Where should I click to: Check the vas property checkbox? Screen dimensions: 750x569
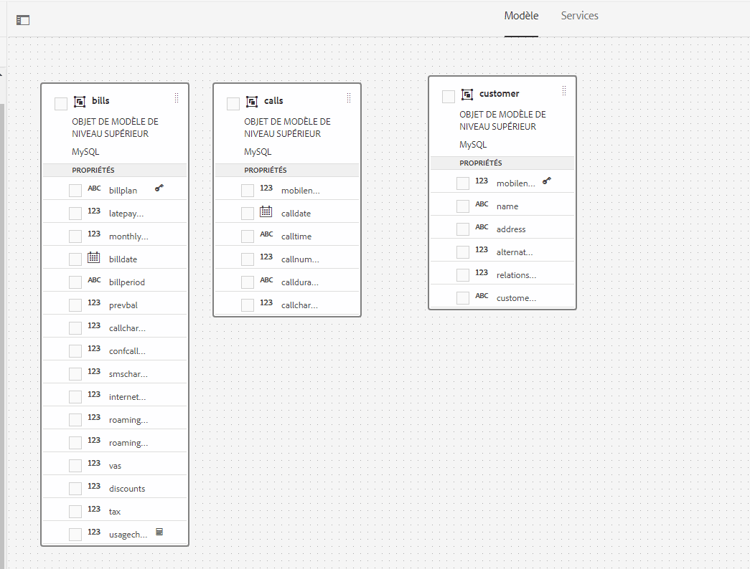tap(75, 466)
